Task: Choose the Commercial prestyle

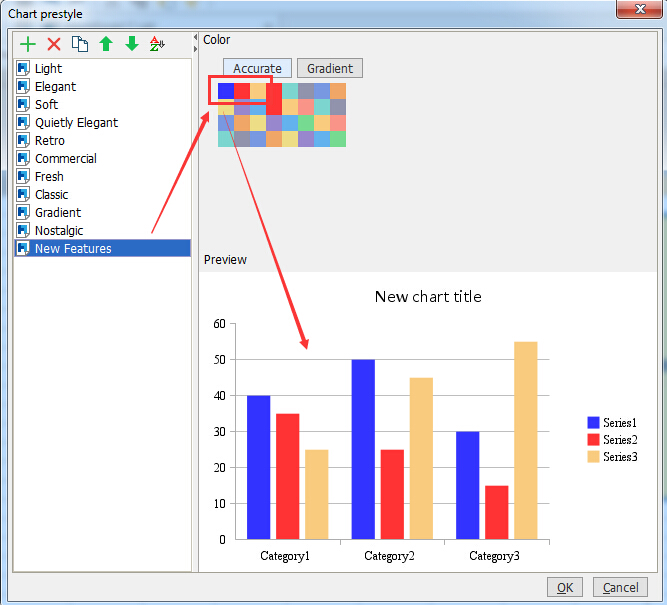Action: (x=102, y=158)
